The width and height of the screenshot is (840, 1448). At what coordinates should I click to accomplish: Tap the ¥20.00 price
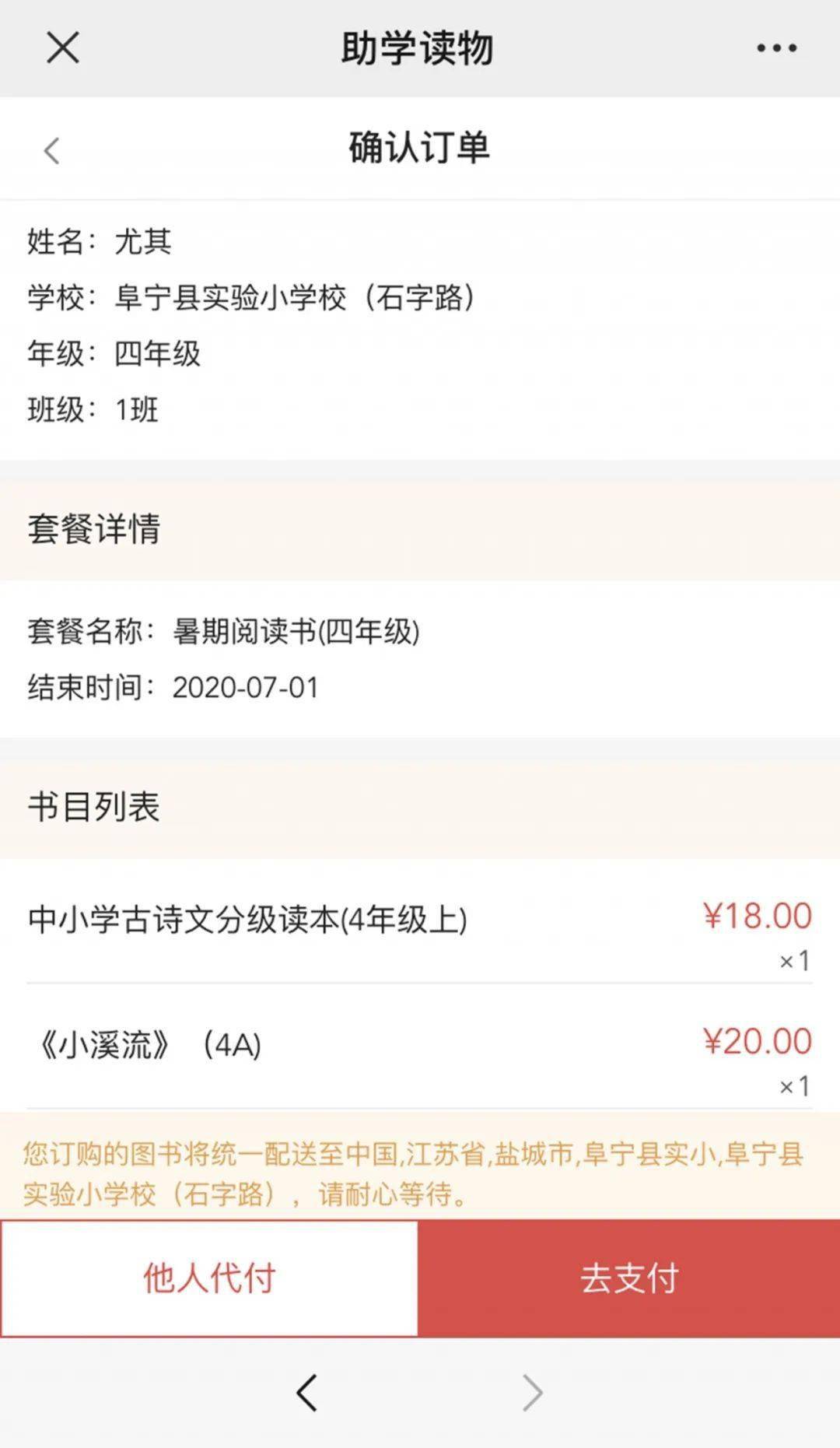[757, 1041]
